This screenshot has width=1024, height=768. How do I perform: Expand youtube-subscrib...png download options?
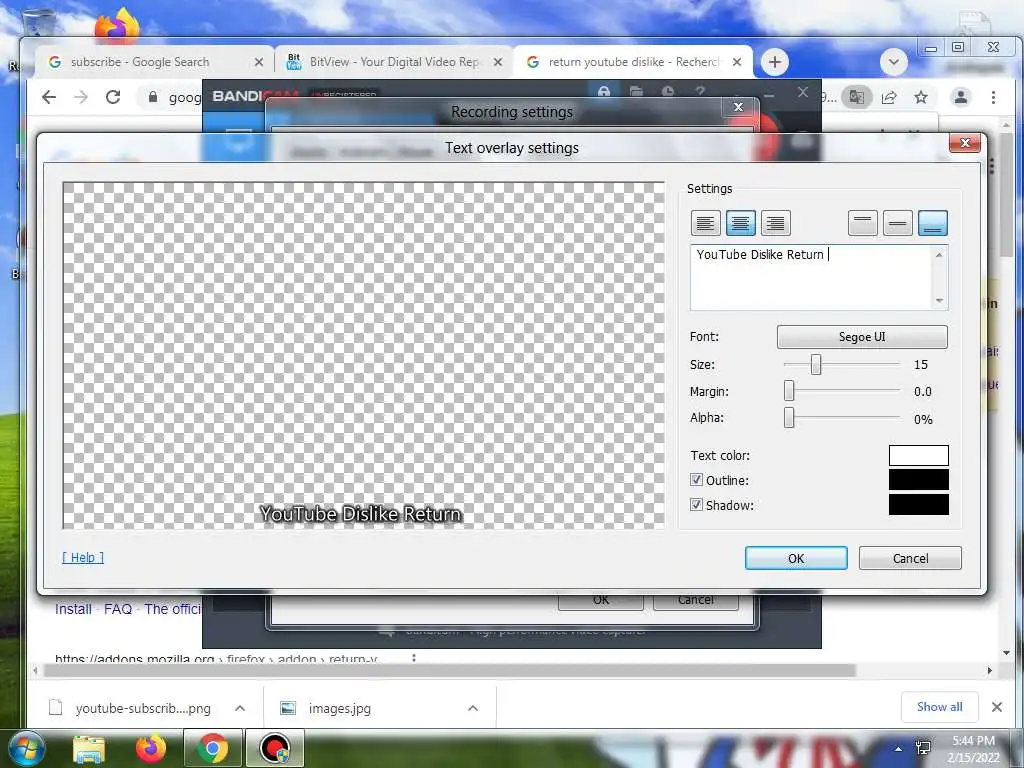click(x=240, y=708)
